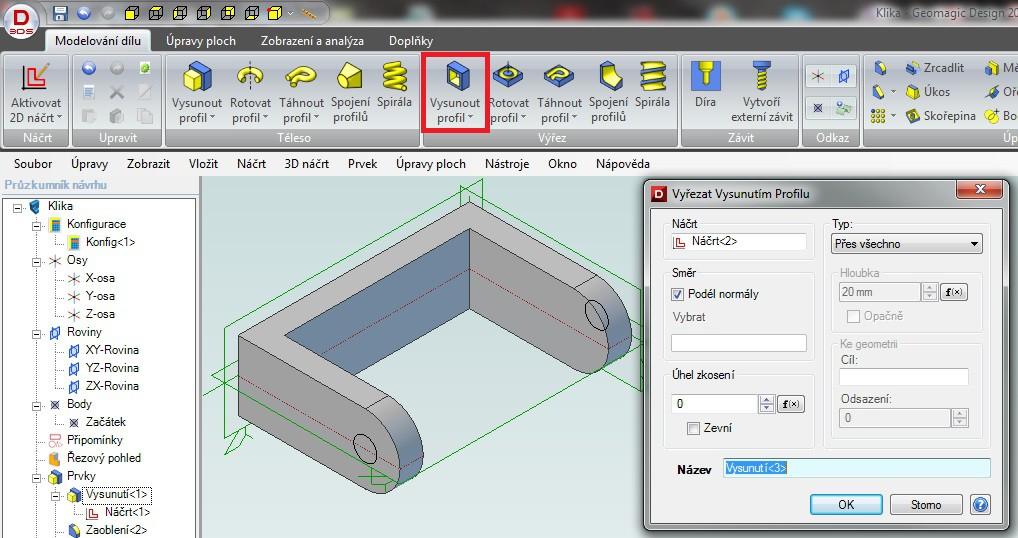
Task: Open the Aktivovat 2D náčrt dropdown arrow
Action: 59,118
